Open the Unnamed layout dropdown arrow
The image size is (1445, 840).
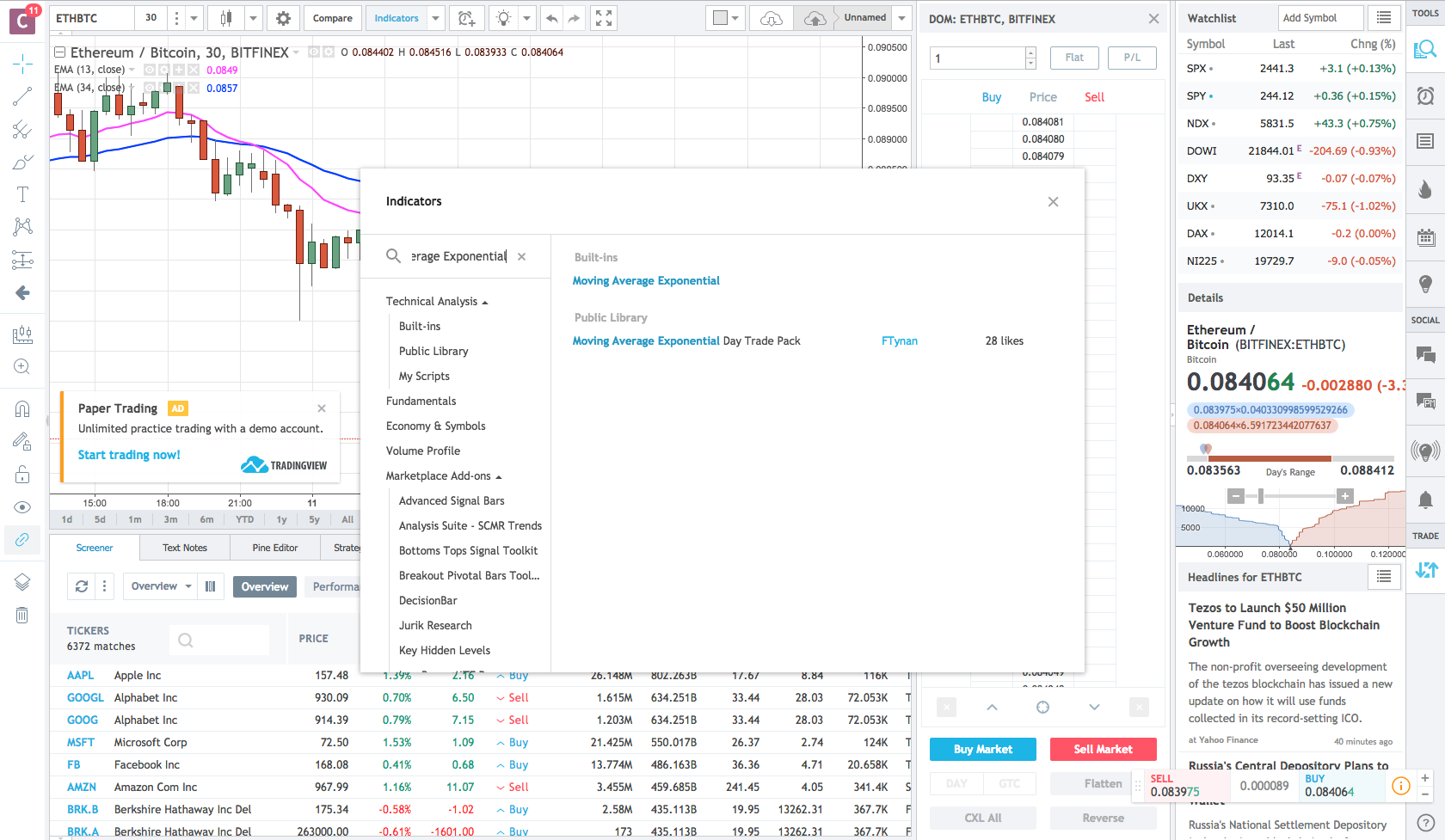[901, 18]
